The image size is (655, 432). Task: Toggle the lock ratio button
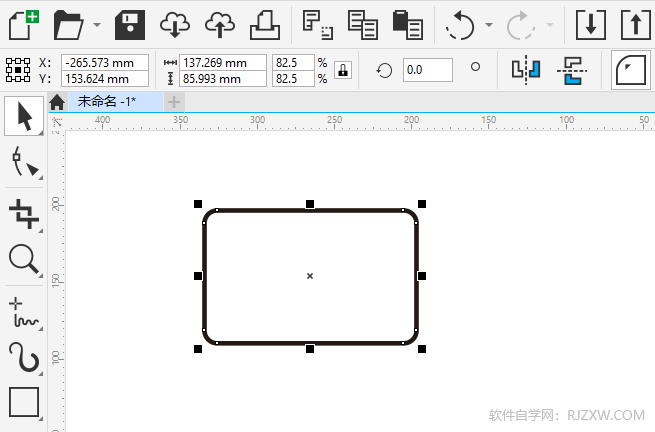click(343, 70)
